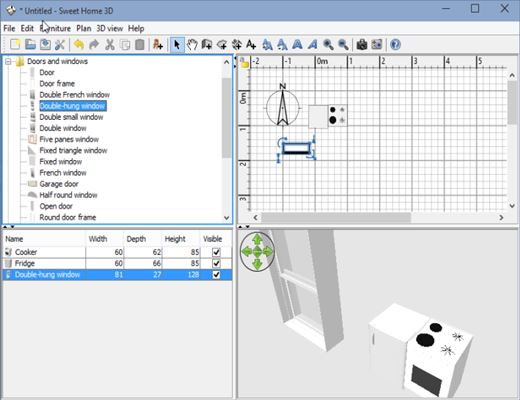This screenshot has width=520, height=400.
Task: Collapse the Doors and windows folder
Action: point(8,61)
